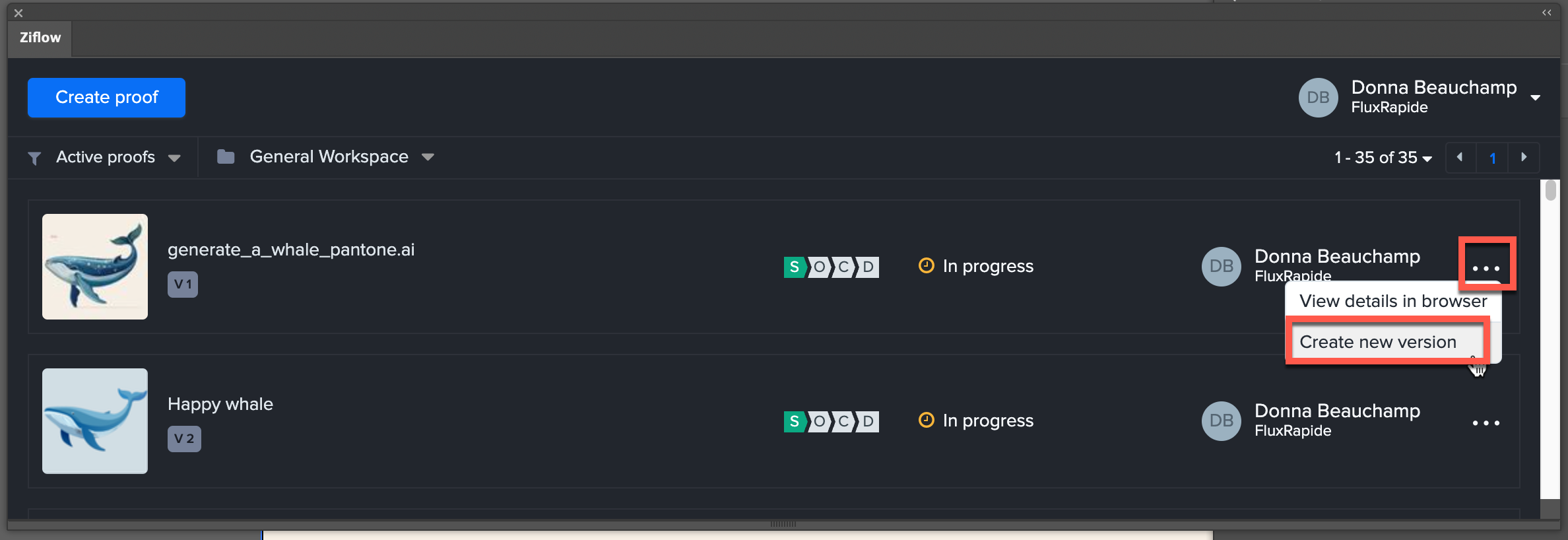Select the Ziflow panel tab
Image resolution: width=1568 pixels, height=540 pixels.
pos(40,38)
